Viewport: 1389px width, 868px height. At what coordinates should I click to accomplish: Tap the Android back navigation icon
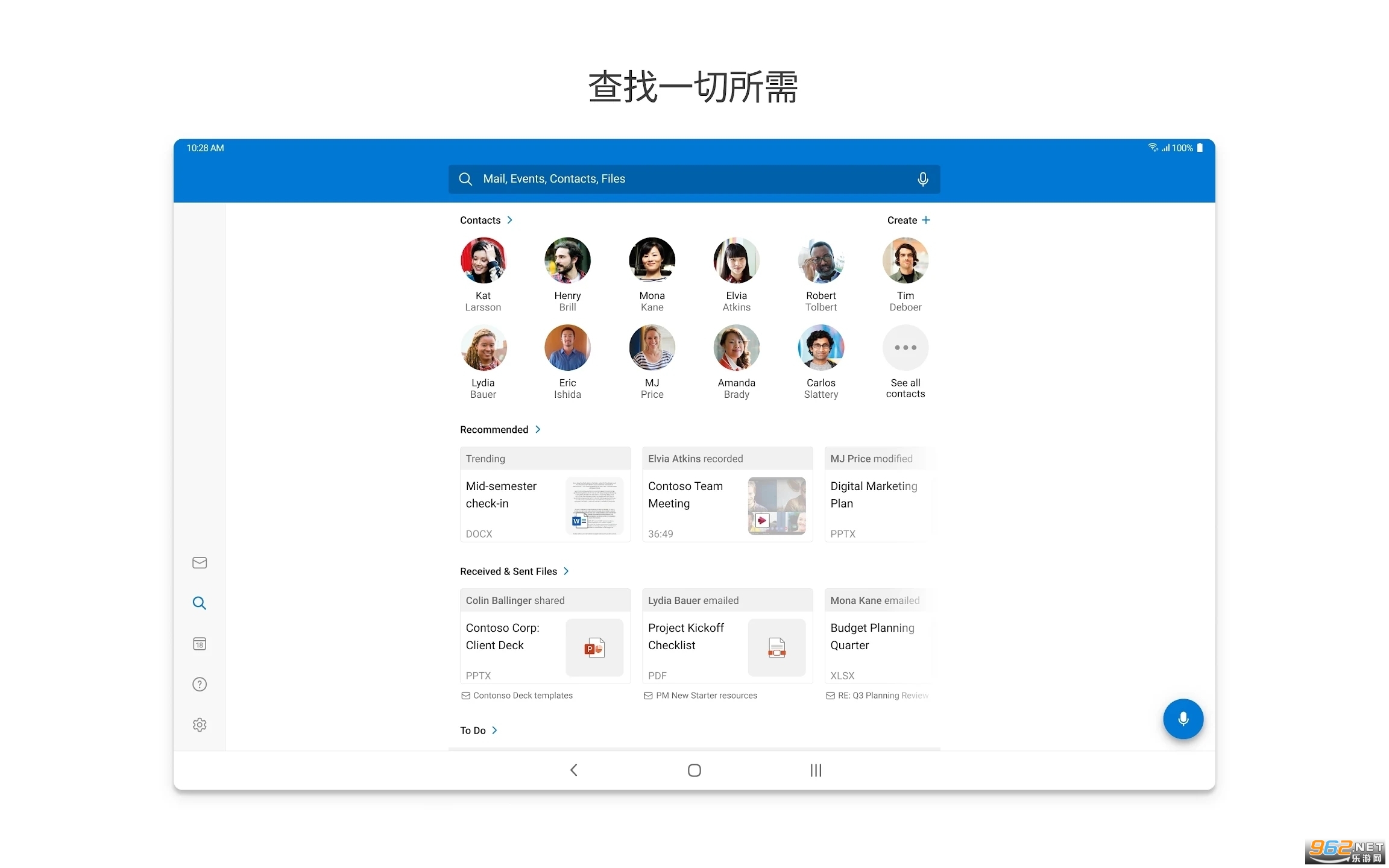574,770
